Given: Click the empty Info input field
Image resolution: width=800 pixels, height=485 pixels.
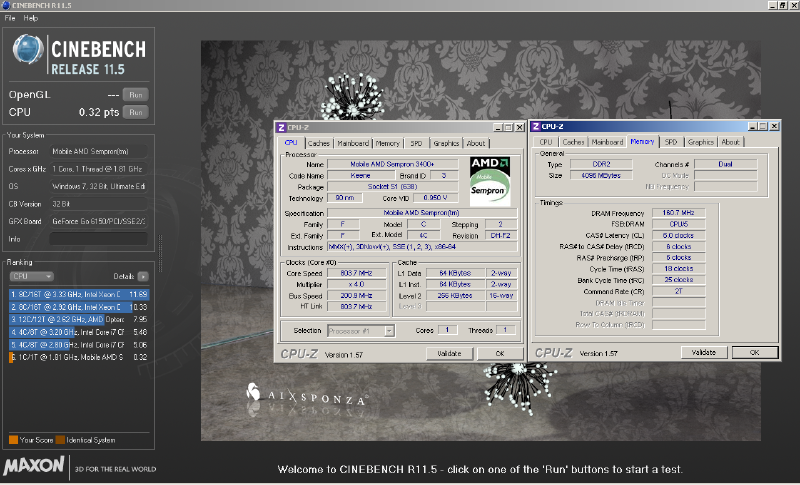Looking at the screenshot, I should pos(98,239).
